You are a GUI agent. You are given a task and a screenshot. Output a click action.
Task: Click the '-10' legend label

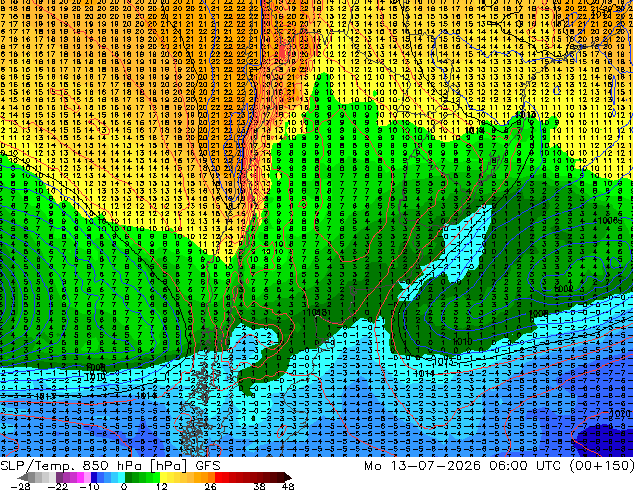pos(89,486)
